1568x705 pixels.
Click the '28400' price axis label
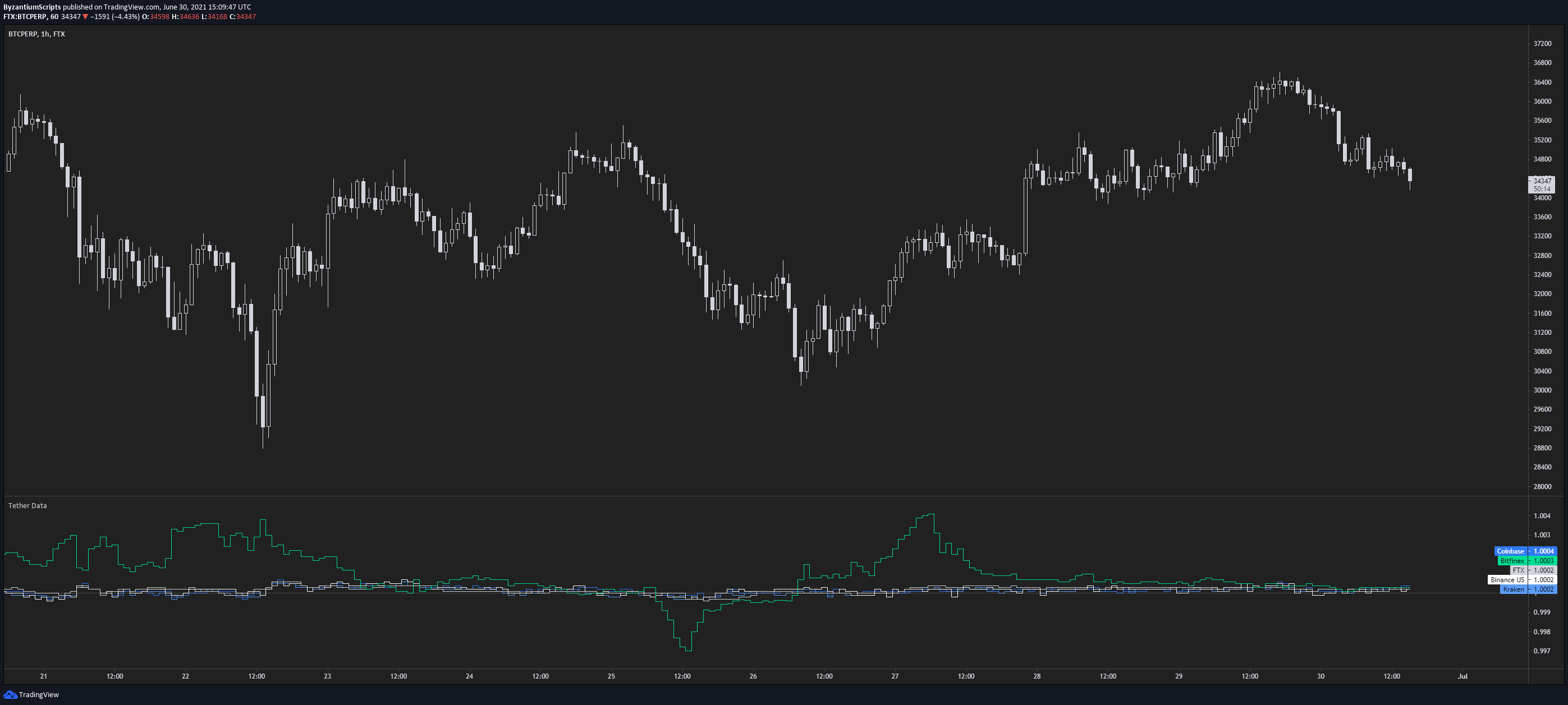pyautogui.click(x=1542, y=467)
